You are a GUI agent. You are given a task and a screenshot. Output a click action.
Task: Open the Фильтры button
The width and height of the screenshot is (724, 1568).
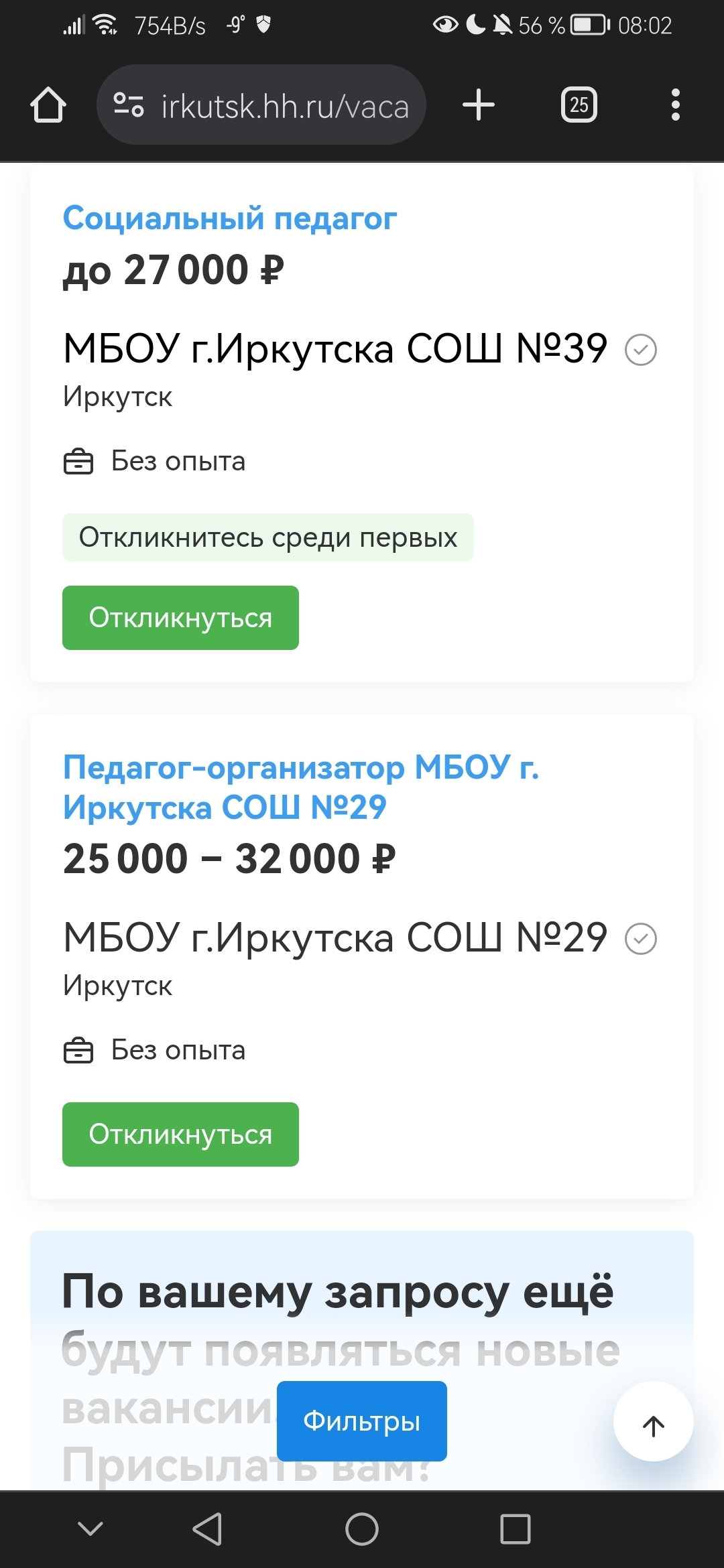click(x=361, y=1421)
